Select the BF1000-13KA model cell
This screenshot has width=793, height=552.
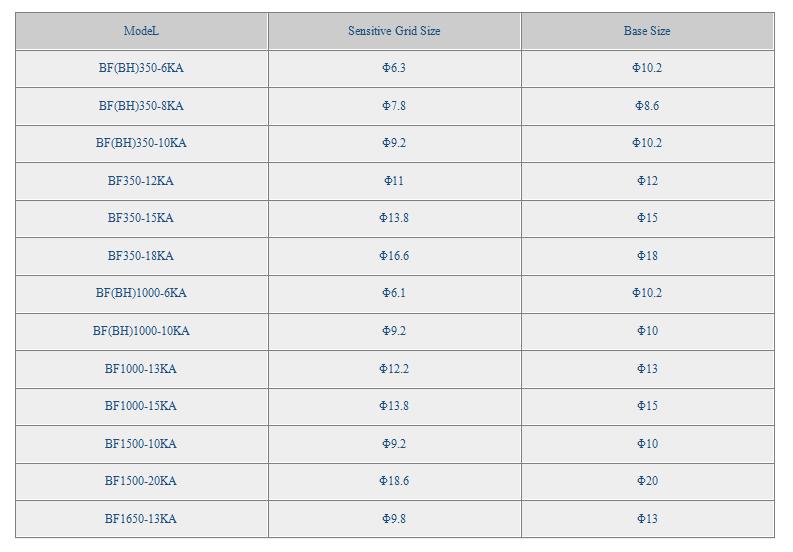141,369
